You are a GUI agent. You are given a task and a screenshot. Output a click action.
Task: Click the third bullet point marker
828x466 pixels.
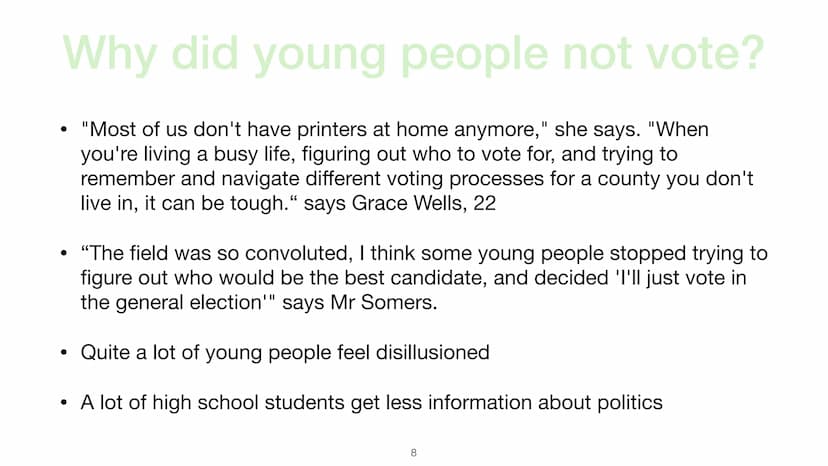[x=64, y=352]
